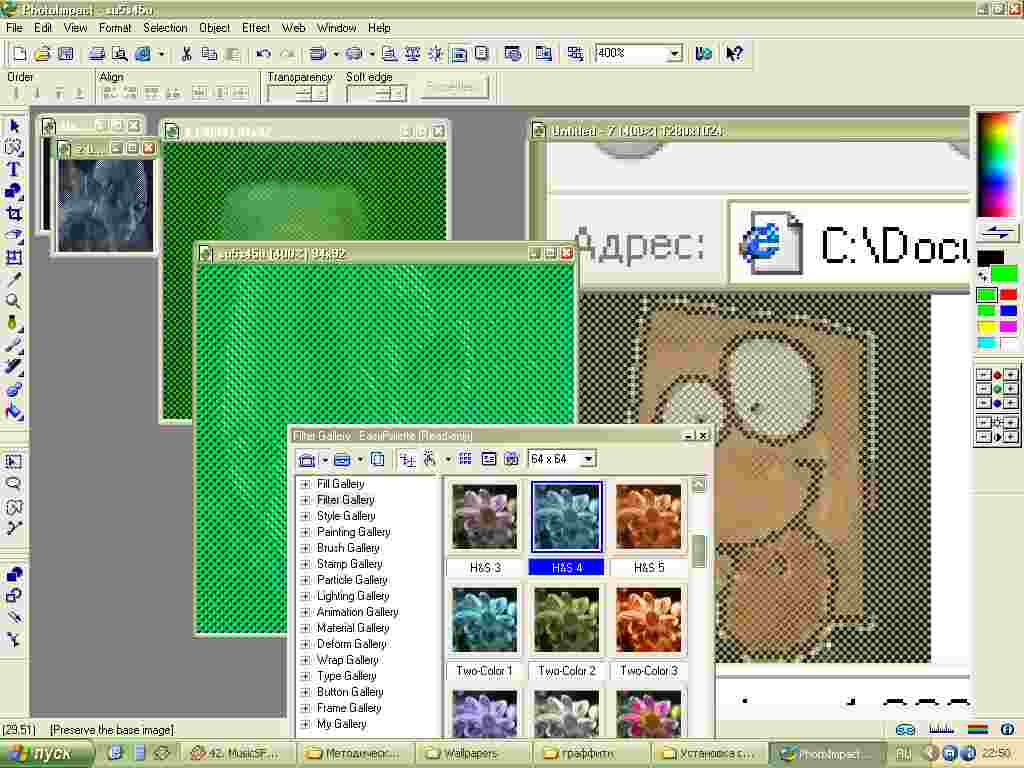The image size is (1024, 768).
Task: Expand the Fill Gallery tree node
Action: pyautogui.click(x=305, y=484)
